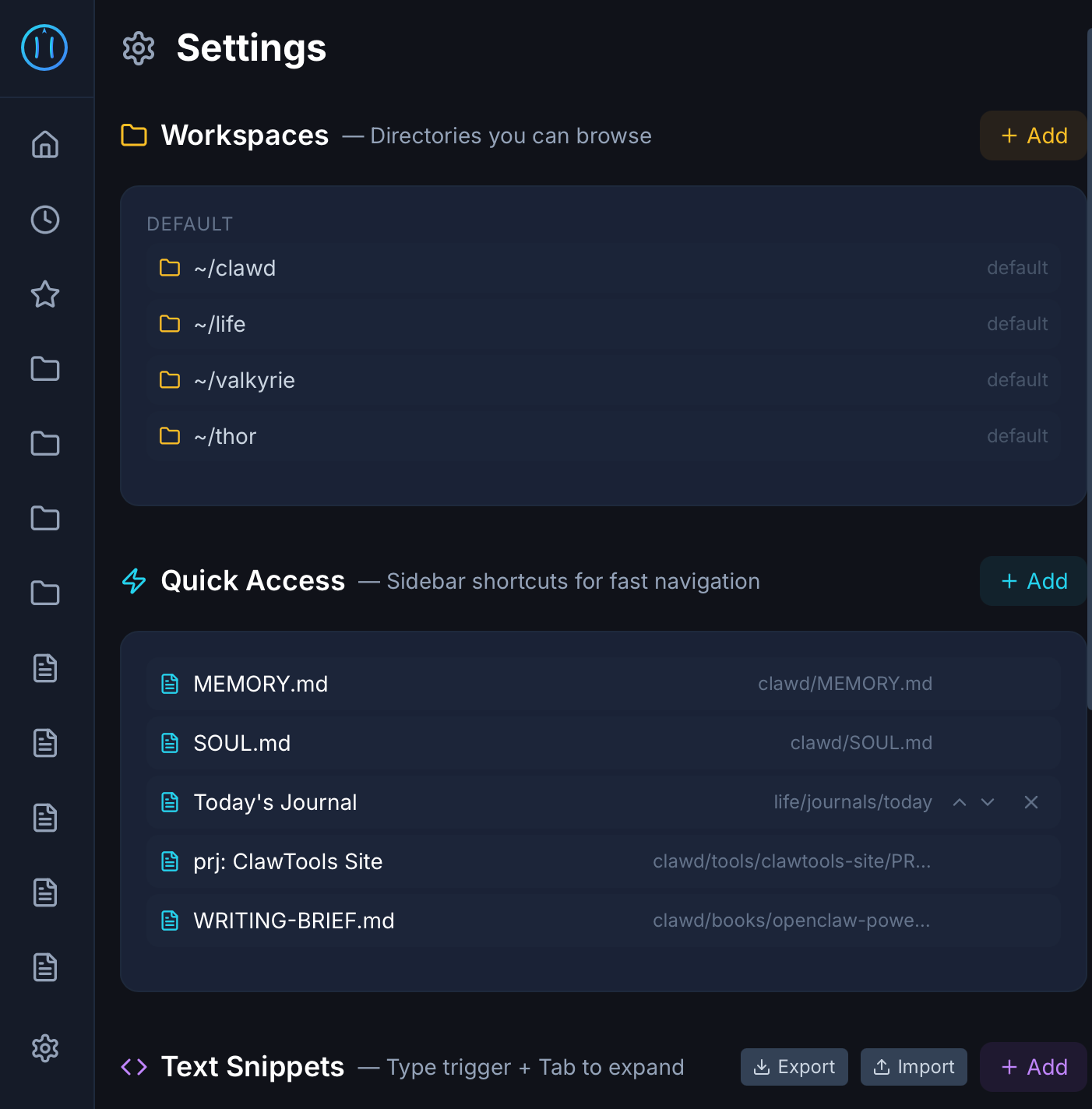Add a new Quick Access shortcut
1092x1109 pixels.
1034,581
